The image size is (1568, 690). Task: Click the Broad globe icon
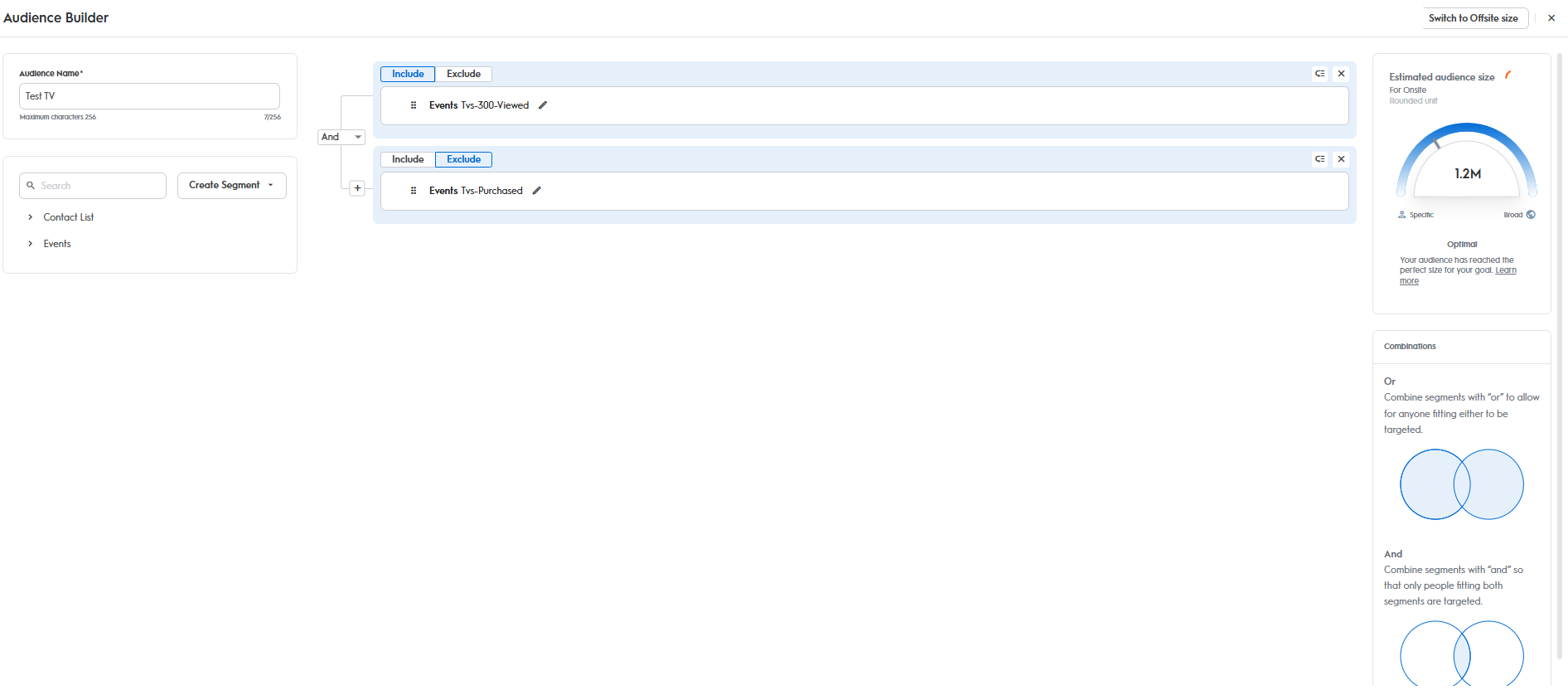point(1531,215)
